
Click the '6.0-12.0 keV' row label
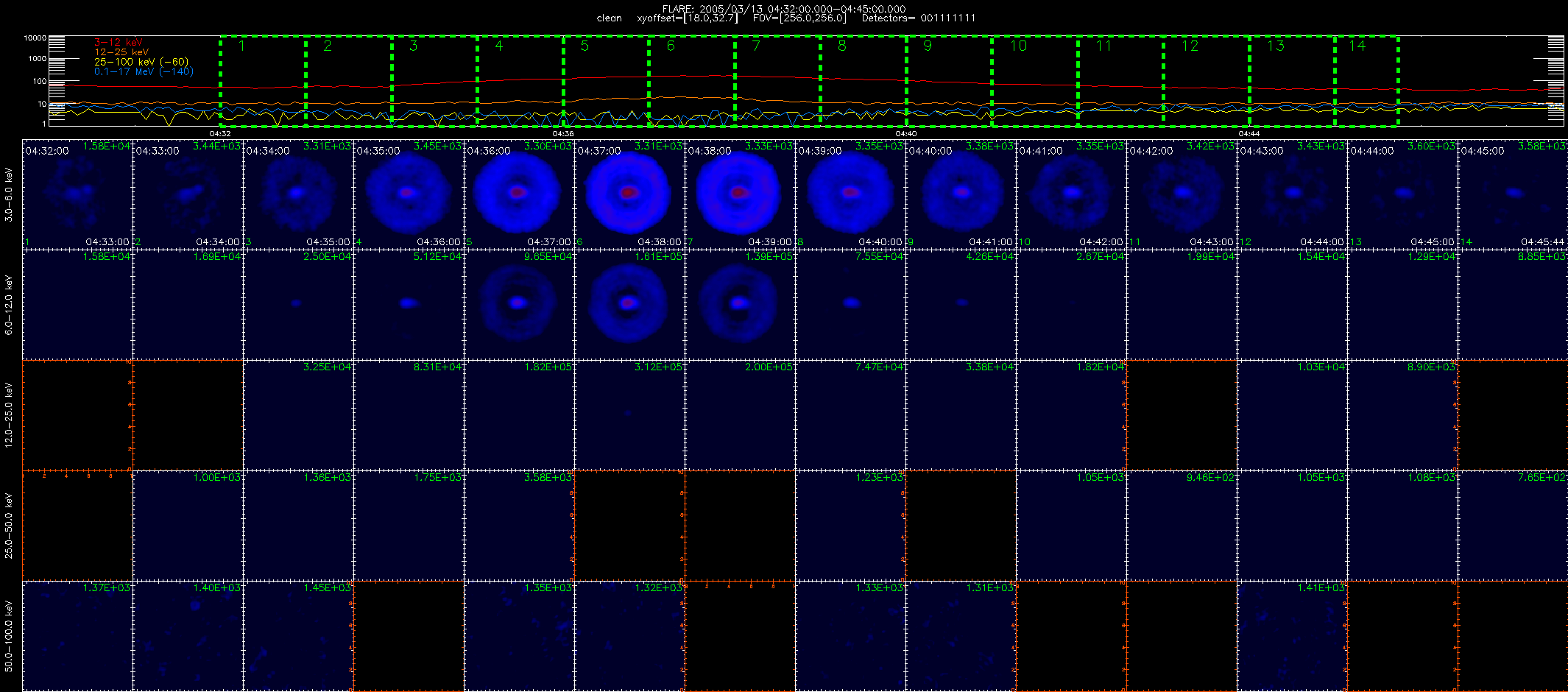[9, 305]
